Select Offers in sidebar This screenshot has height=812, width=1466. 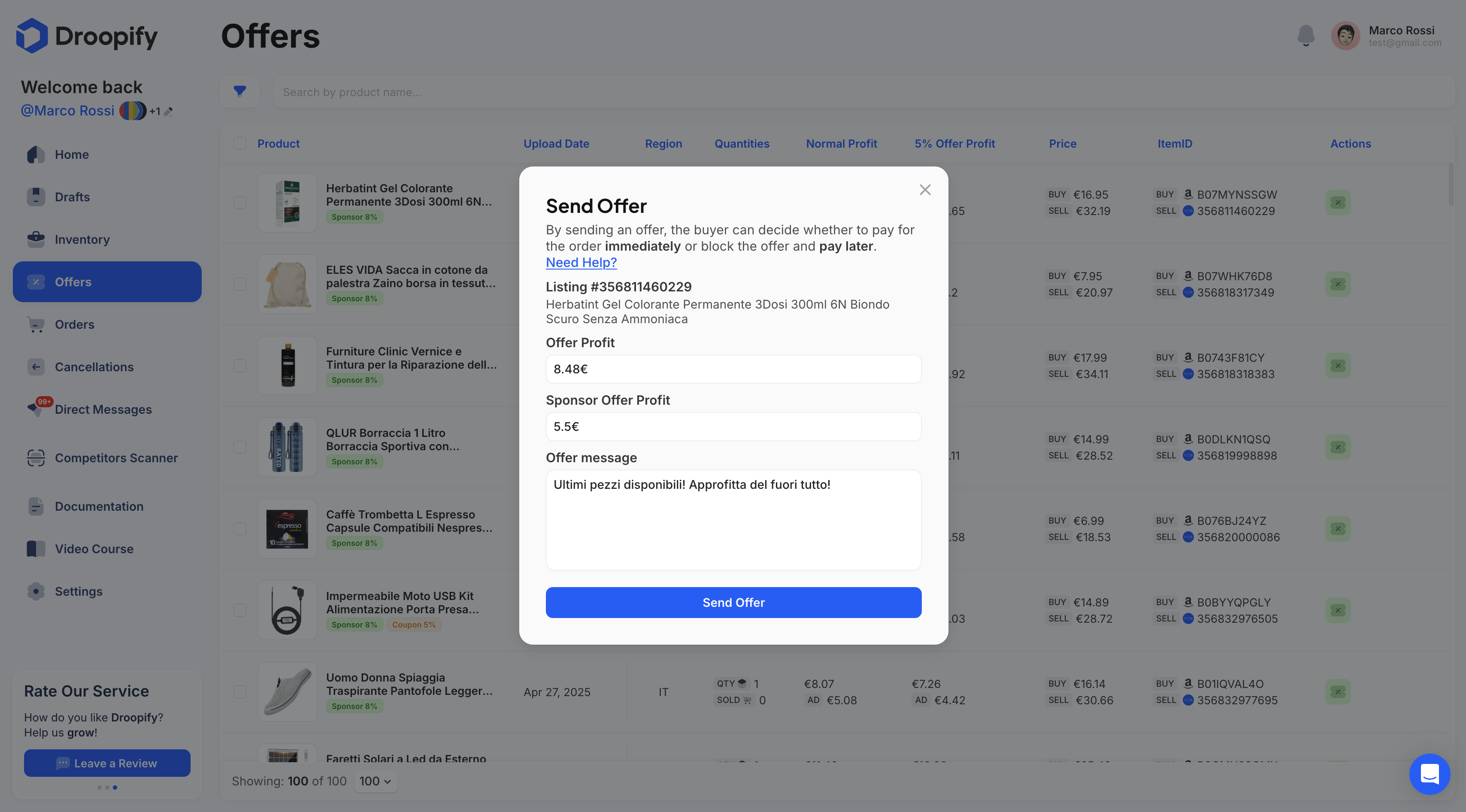point(107,282)
